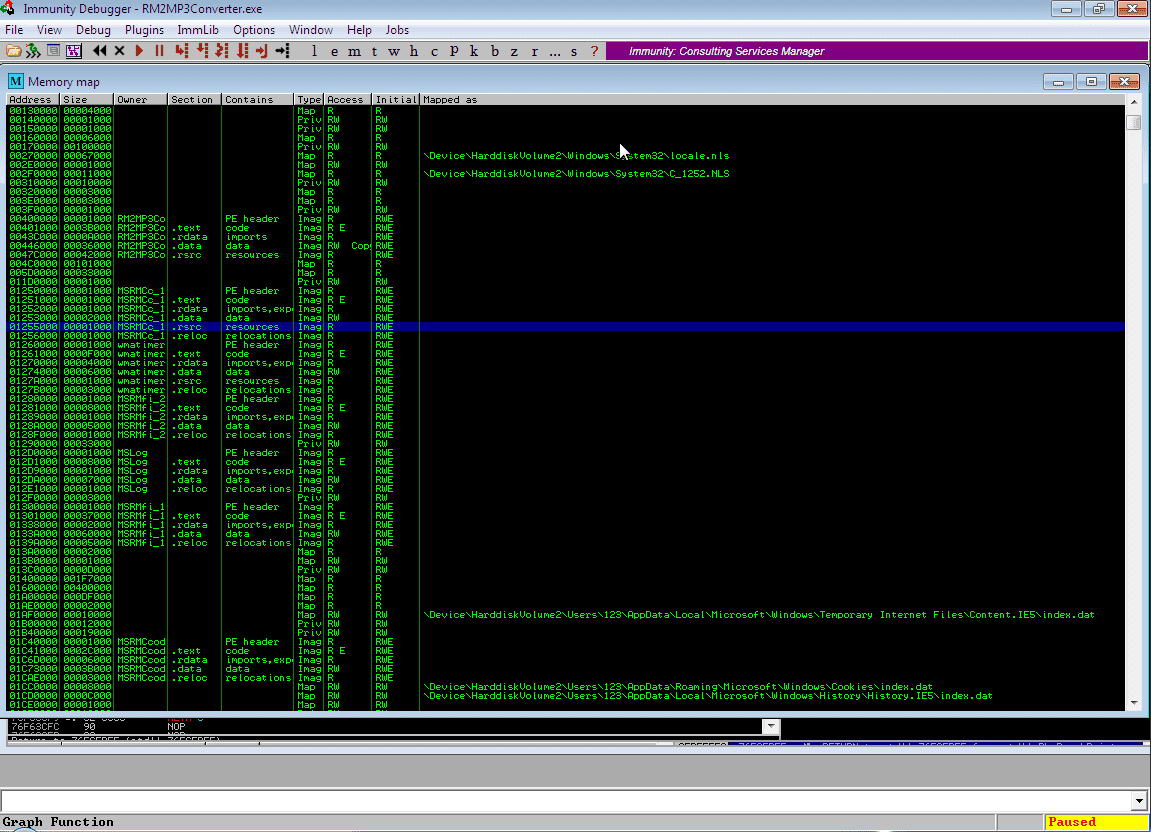Open the CPU 'c' window button

(434, 51)
